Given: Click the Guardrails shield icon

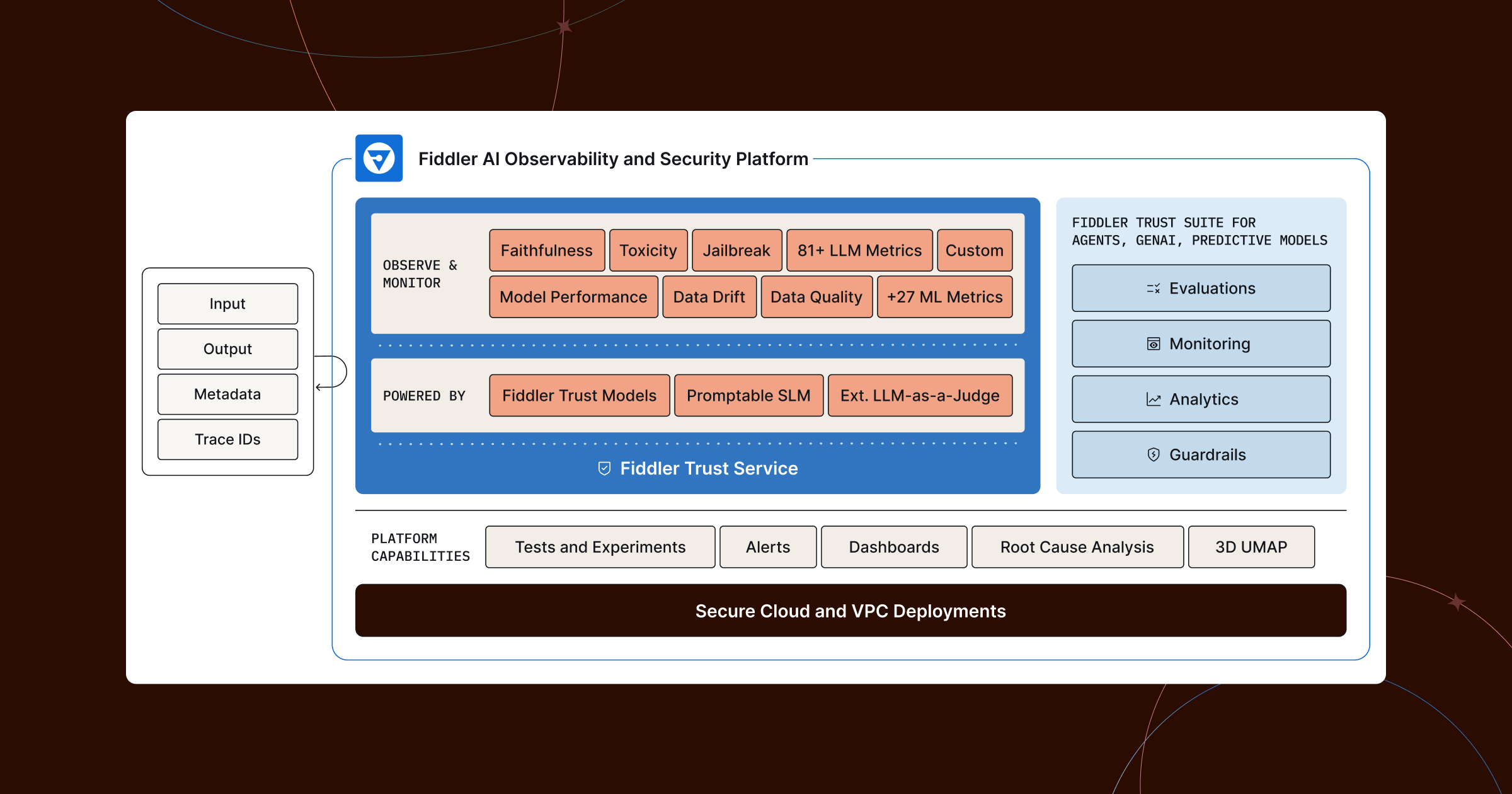Looking at the screenshot, I should coord(1154,454).
